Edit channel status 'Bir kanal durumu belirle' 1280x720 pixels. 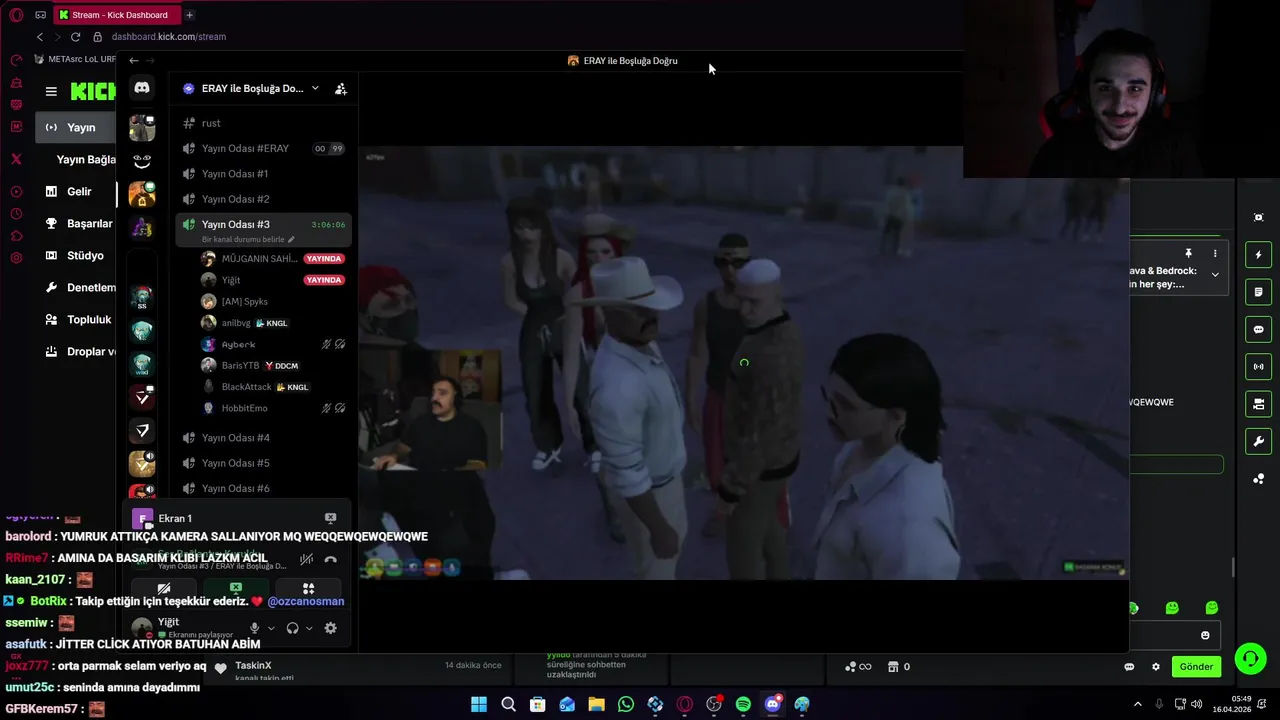(x=248, y=240)
